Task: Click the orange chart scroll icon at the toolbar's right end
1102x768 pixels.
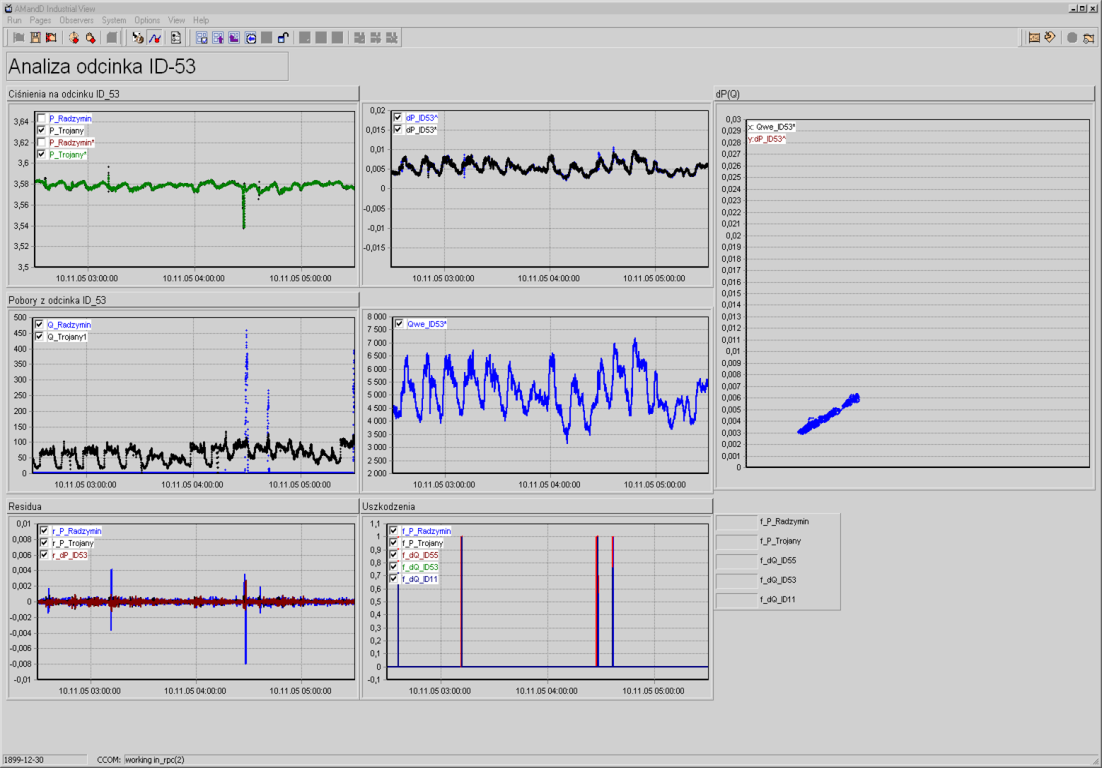Action: click(x=1034, y=38)
